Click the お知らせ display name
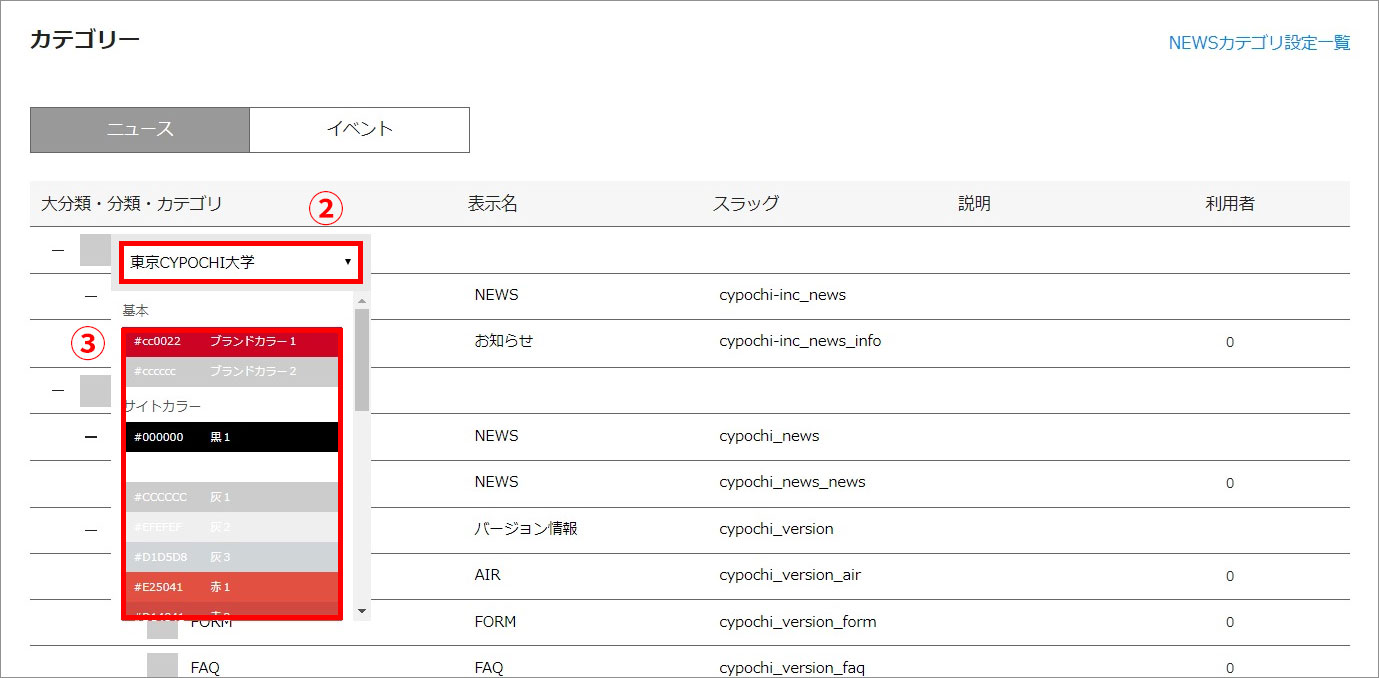The height and width of the screenshot is (678, 1379). tap(504, 341)
